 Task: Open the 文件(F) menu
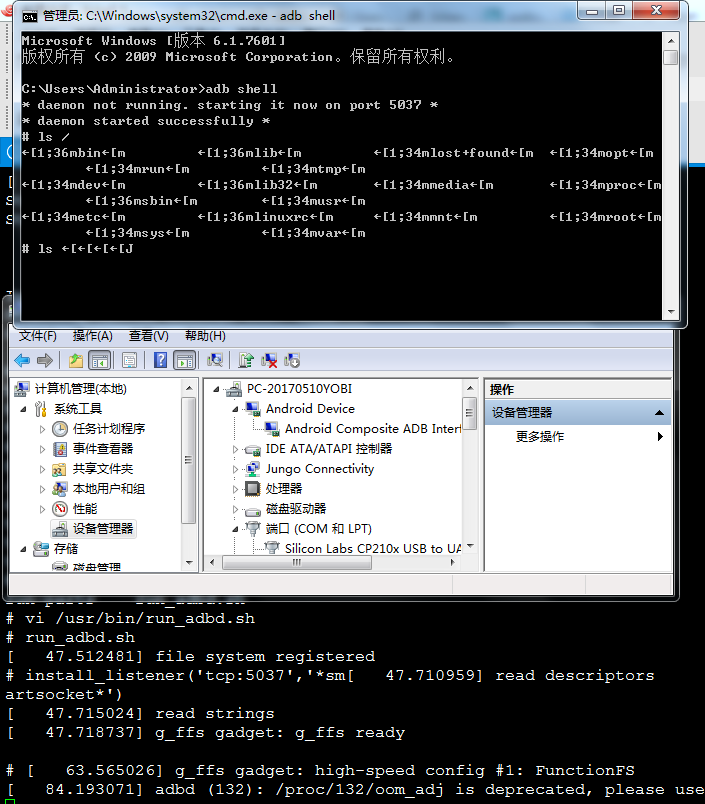pyautogui.click(x=38, y=336)
